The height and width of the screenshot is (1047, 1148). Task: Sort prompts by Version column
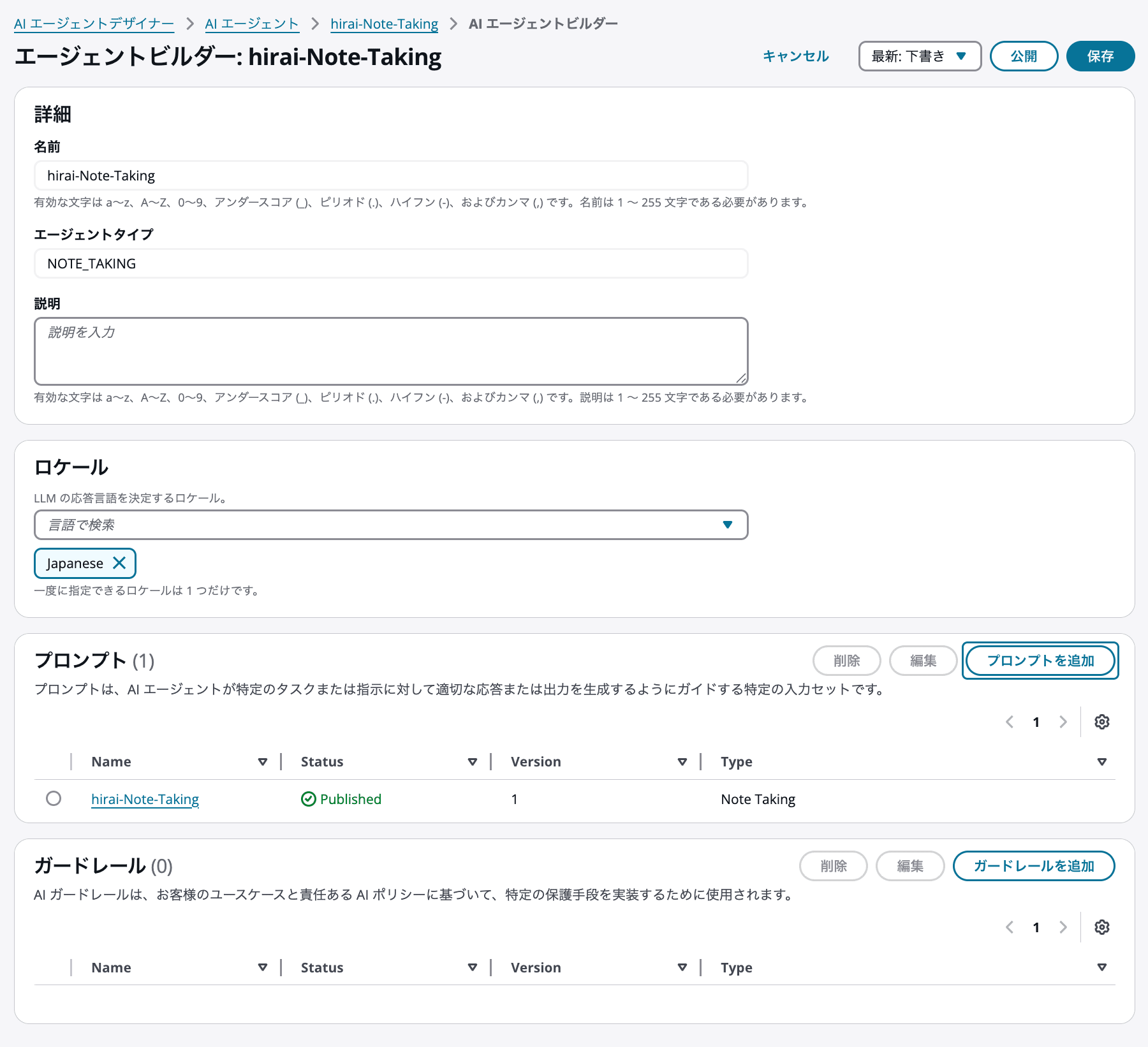(x=682, y=761)
